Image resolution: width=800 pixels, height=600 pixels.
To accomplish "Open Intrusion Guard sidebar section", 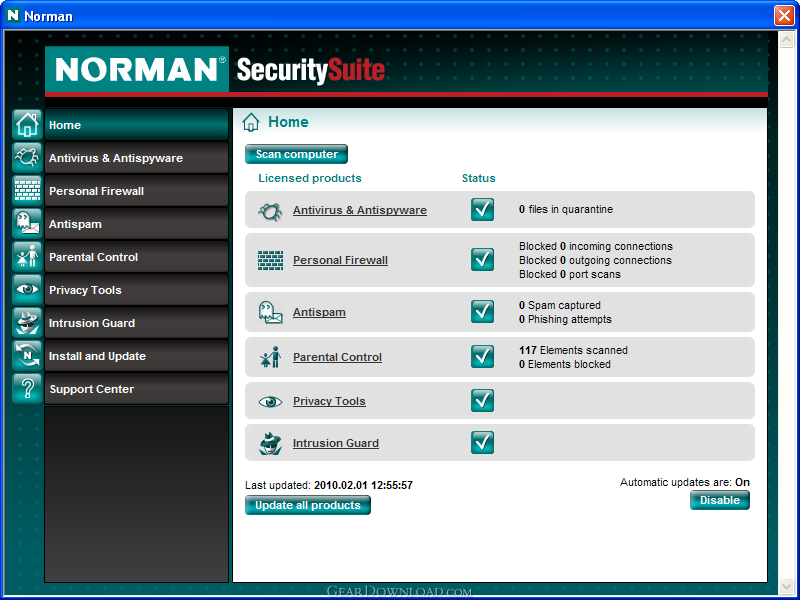I will 136,323.
